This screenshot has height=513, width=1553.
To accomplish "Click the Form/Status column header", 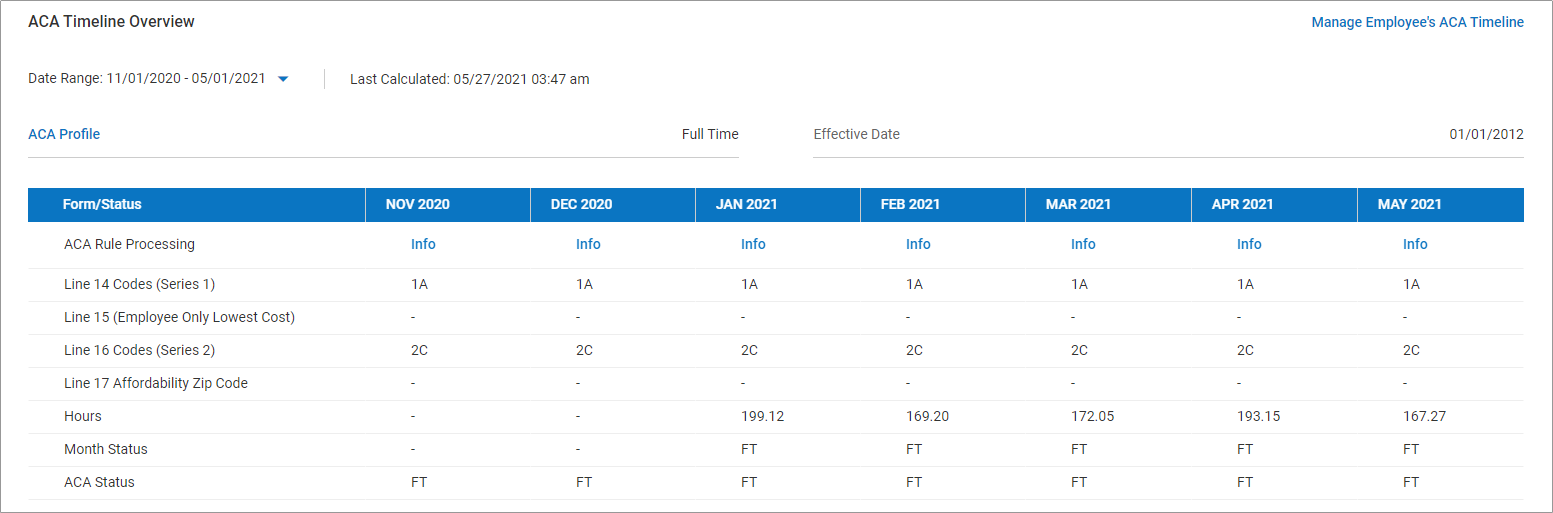I will [197, 204].
